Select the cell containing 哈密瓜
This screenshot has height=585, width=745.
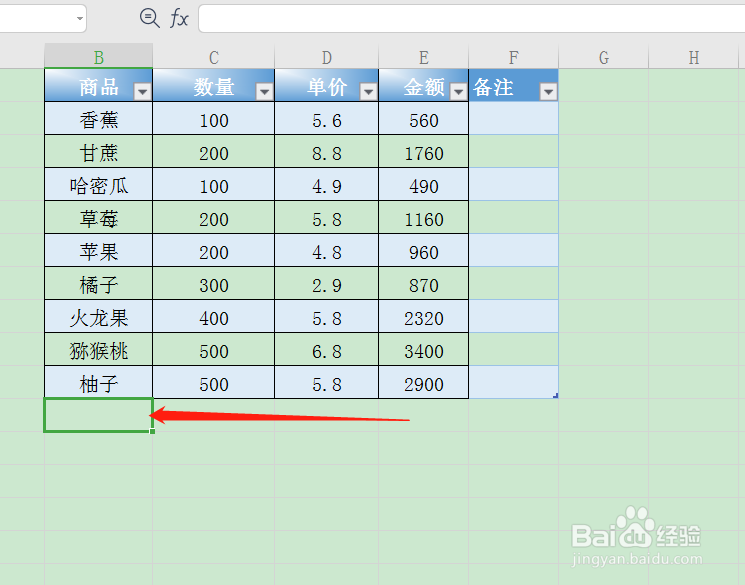pos(98,184)
